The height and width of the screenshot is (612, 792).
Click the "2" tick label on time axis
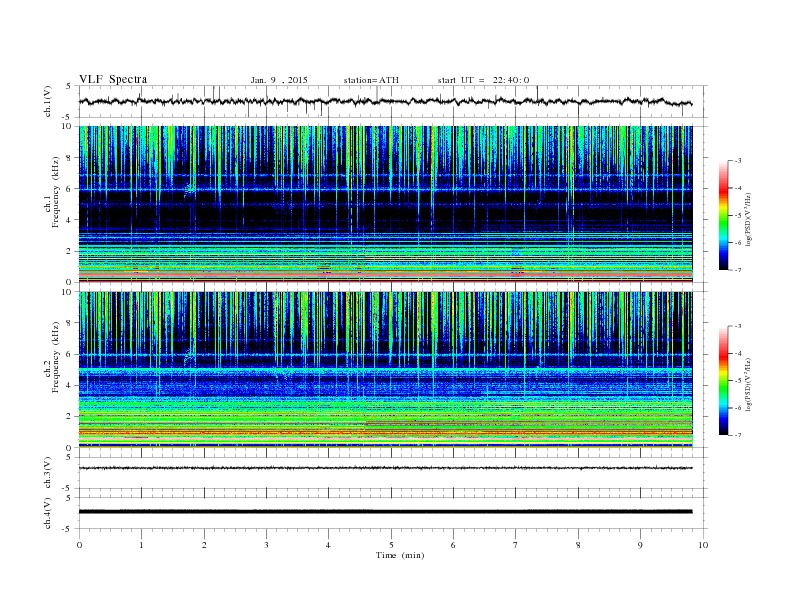(x=204, y=545)
